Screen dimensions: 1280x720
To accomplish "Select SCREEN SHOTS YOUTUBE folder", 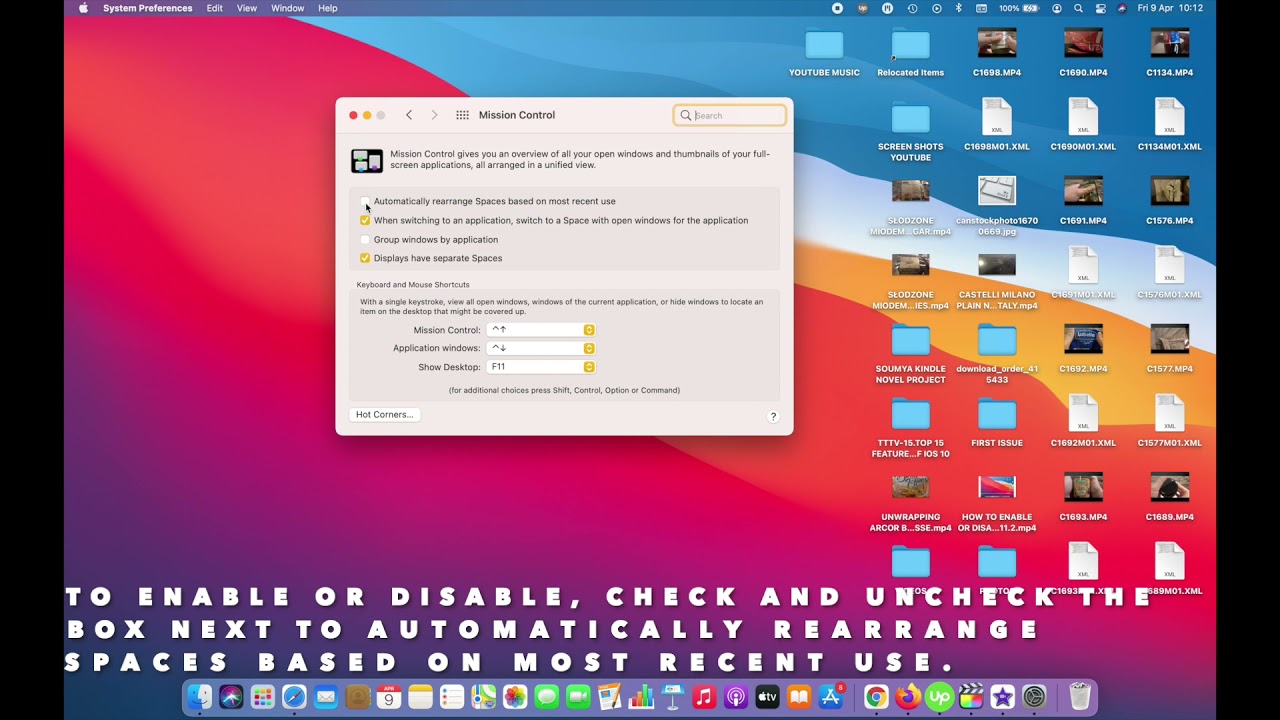I will [x=910, y=133].
